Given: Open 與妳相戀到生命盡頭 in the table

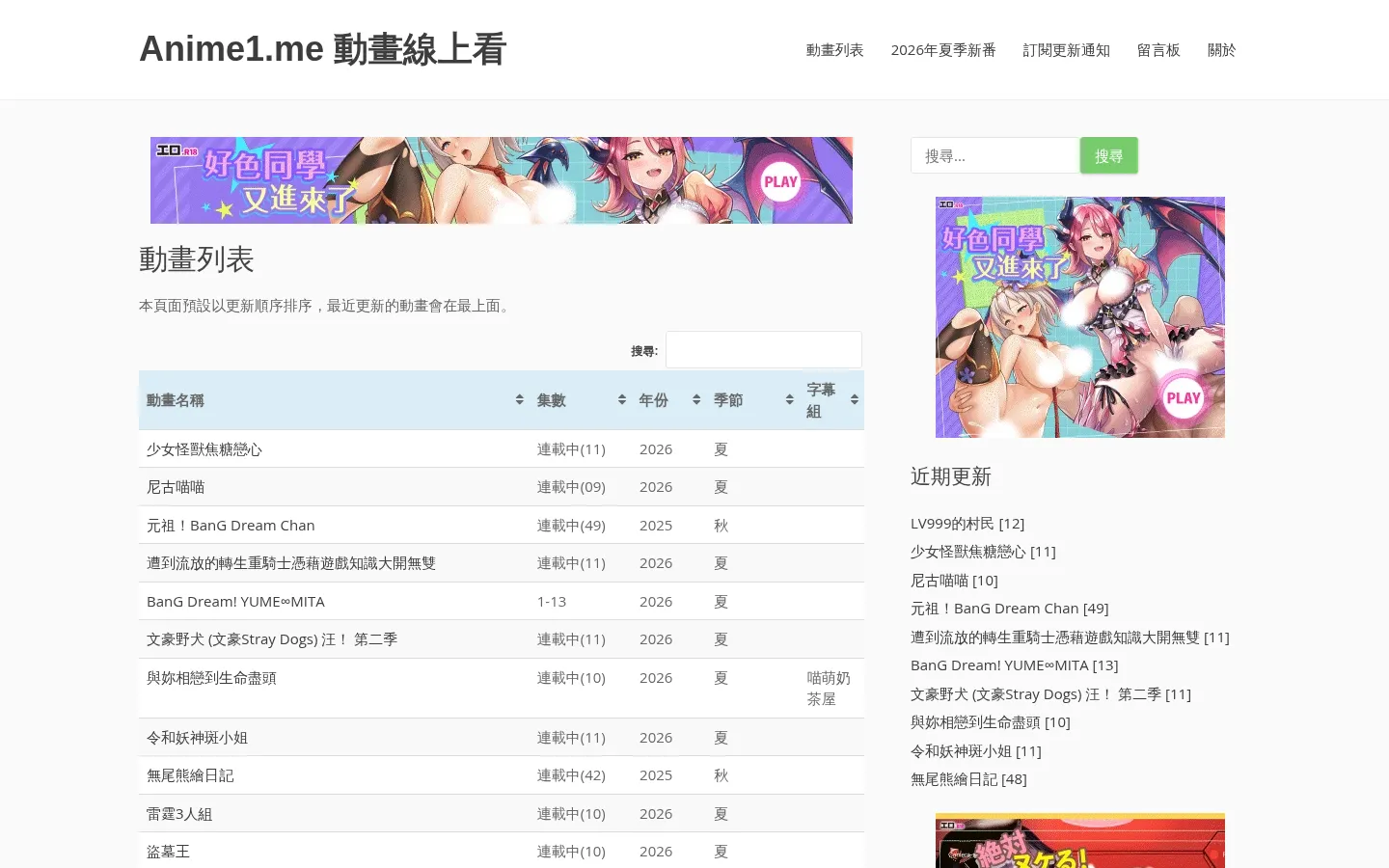Looking at the screenshot, I should point(211,678).
